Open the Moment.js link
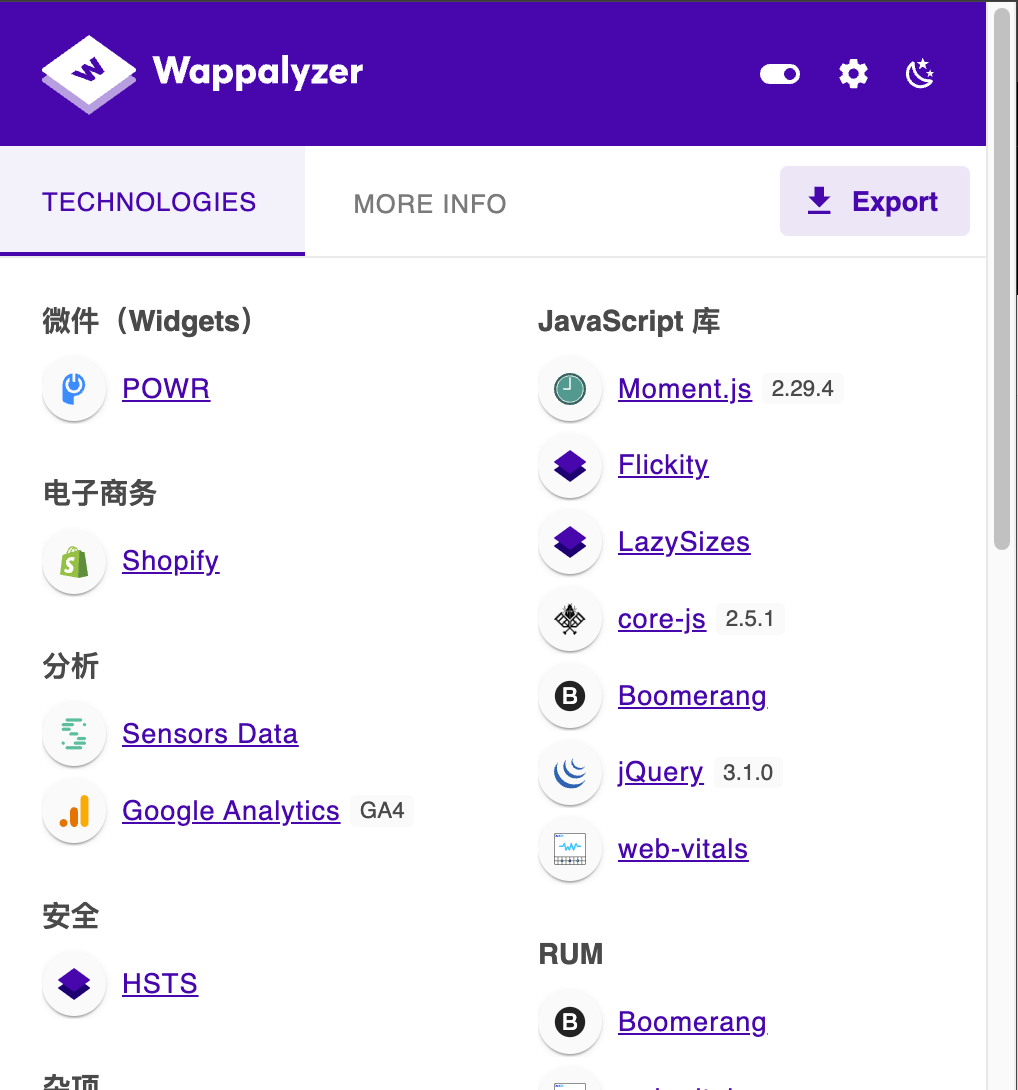The height and width of the screenshot is (1090, 1018). point(685,389)
